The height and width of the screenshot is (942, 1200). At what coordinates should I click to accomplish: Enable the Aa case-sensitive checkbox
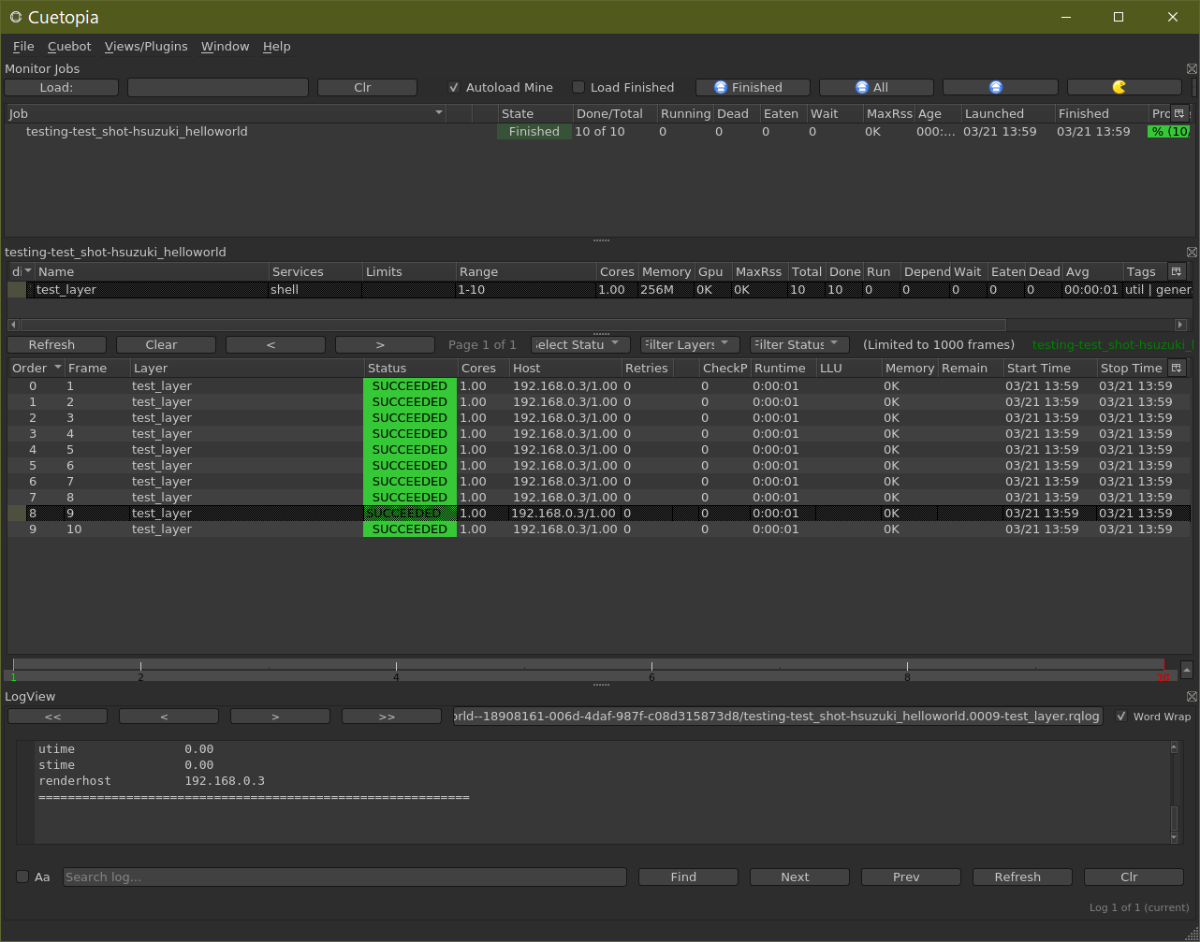(x=22, y=877)
